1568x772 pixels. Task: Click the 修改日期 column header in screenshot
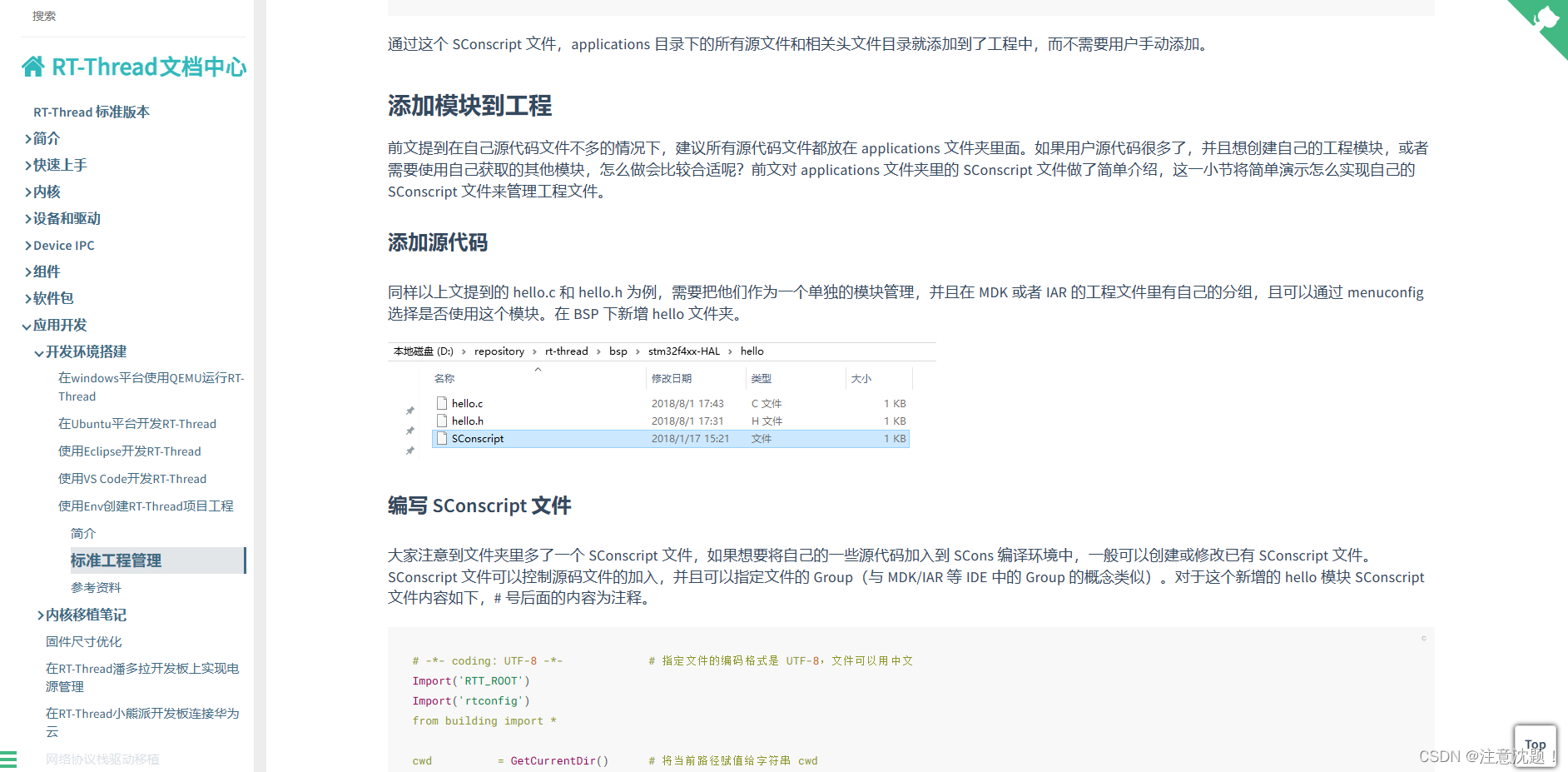672,378
